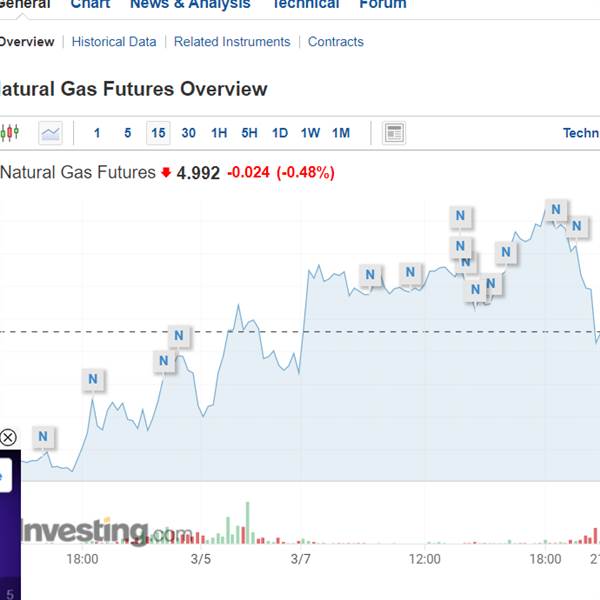
Task: Open the leftmost N news marker
Action: click(x=43, y=436)
